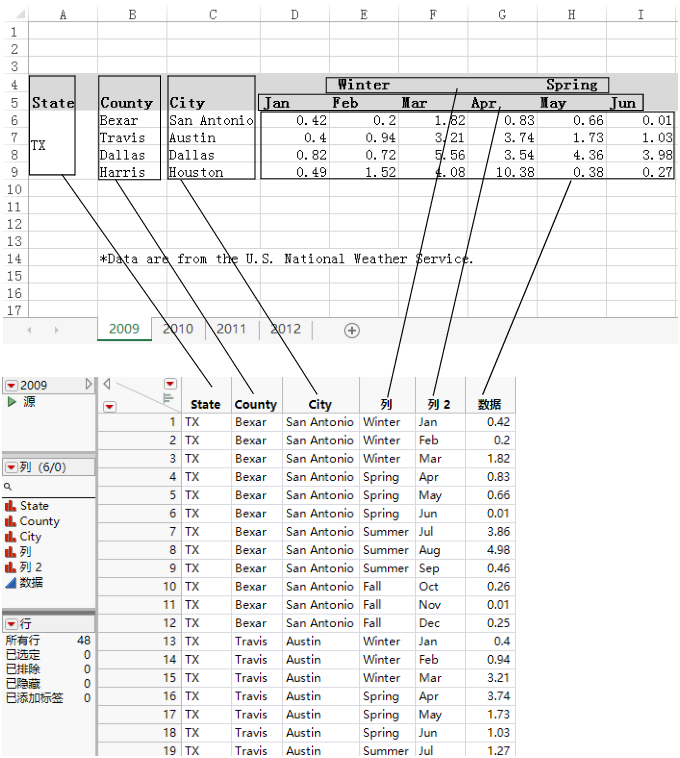
Task: Click data value 4.98 in data table
Action: coord(490,550)
